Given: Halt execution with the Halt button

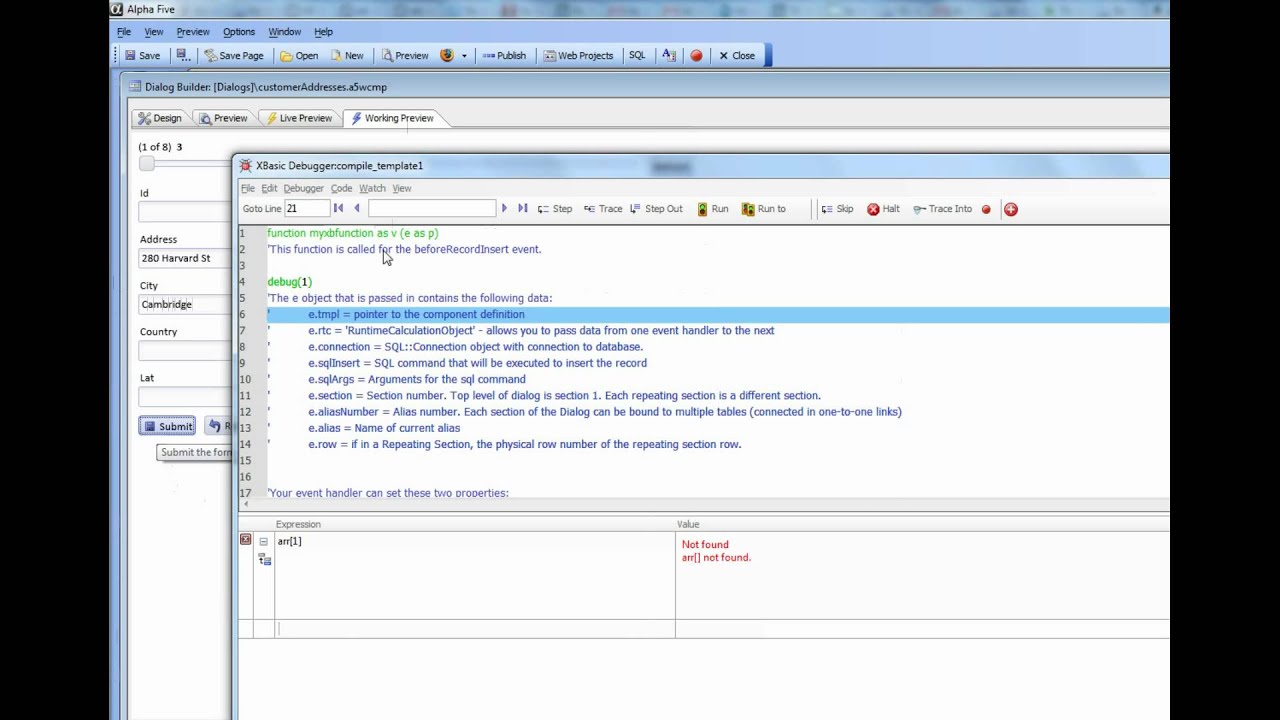Looking at the screenshot, I should point(883,209).
